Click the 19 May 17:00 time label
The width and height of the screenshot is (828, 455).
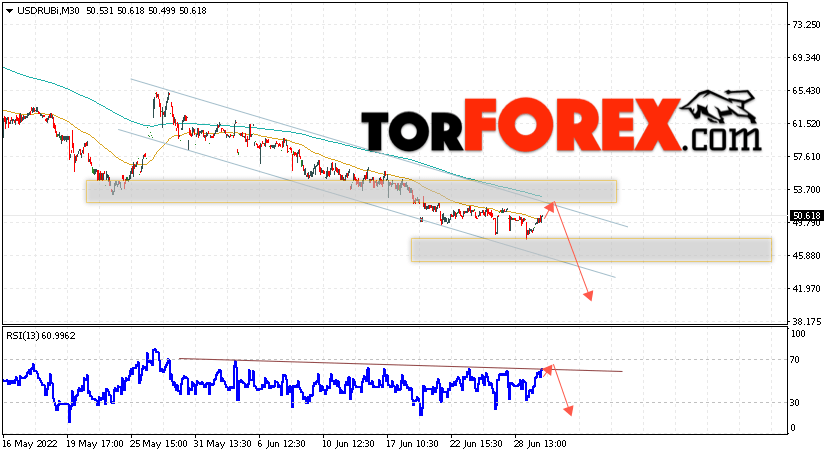coord(95,444)
